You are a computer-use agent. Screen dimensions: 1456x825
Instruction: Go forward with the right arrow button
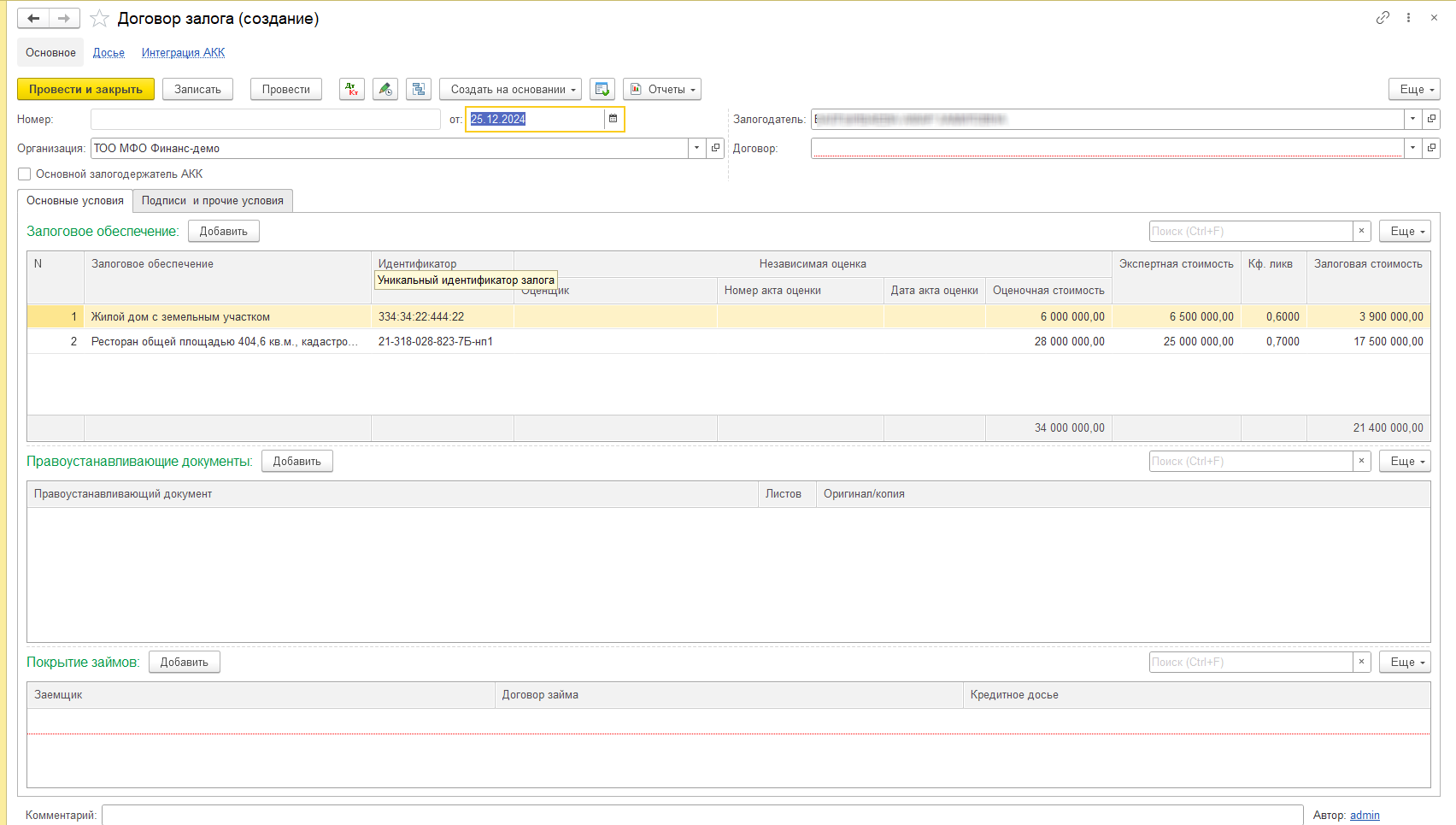[x=64, y=18]
